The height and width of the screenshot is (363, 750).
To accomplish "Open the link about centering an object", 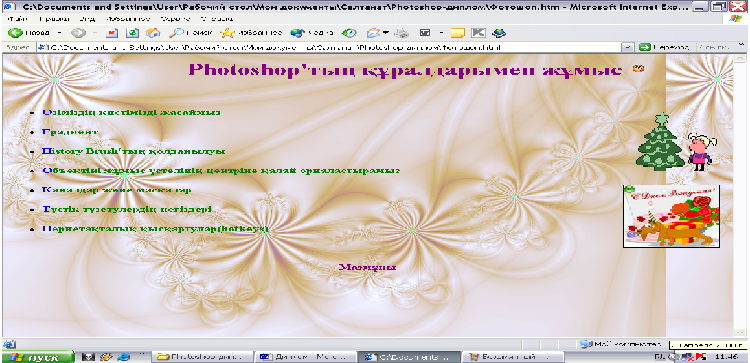I will point(221,170).
